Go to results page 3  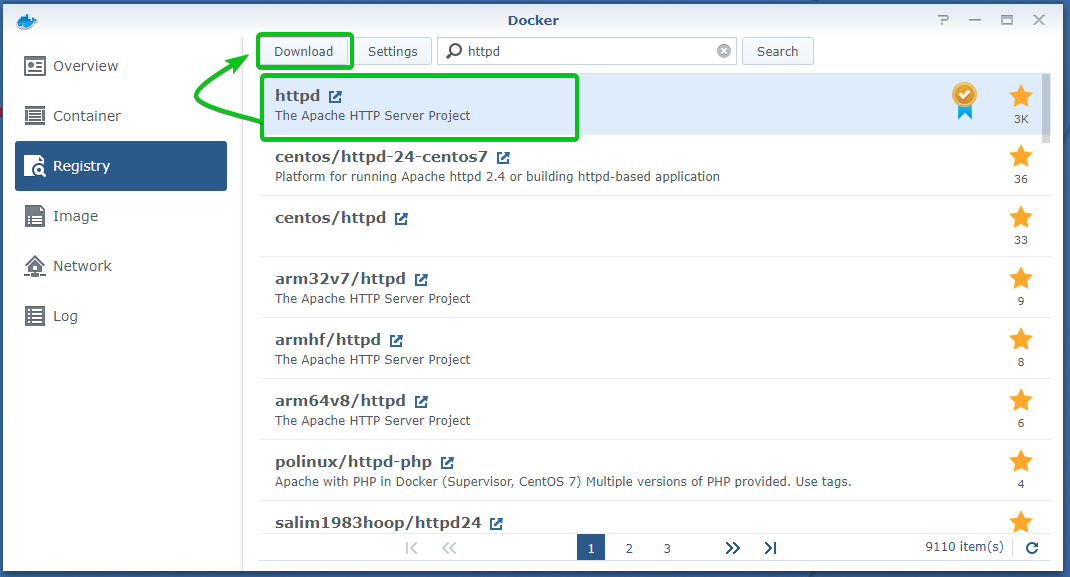[x=667, y=548]
